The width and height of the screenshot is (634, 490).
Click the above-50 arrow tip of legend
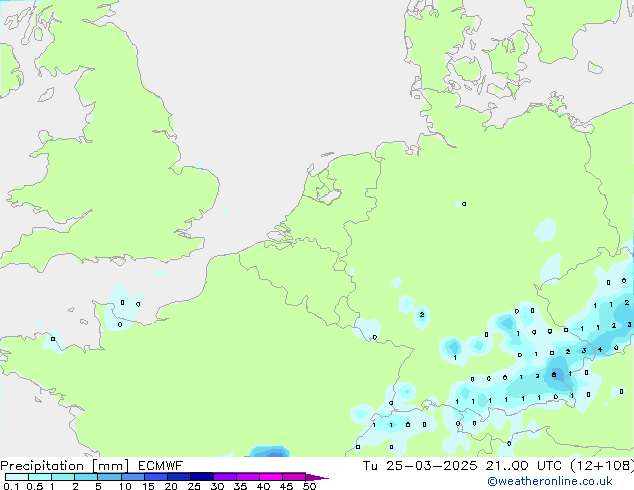point(317,477)
